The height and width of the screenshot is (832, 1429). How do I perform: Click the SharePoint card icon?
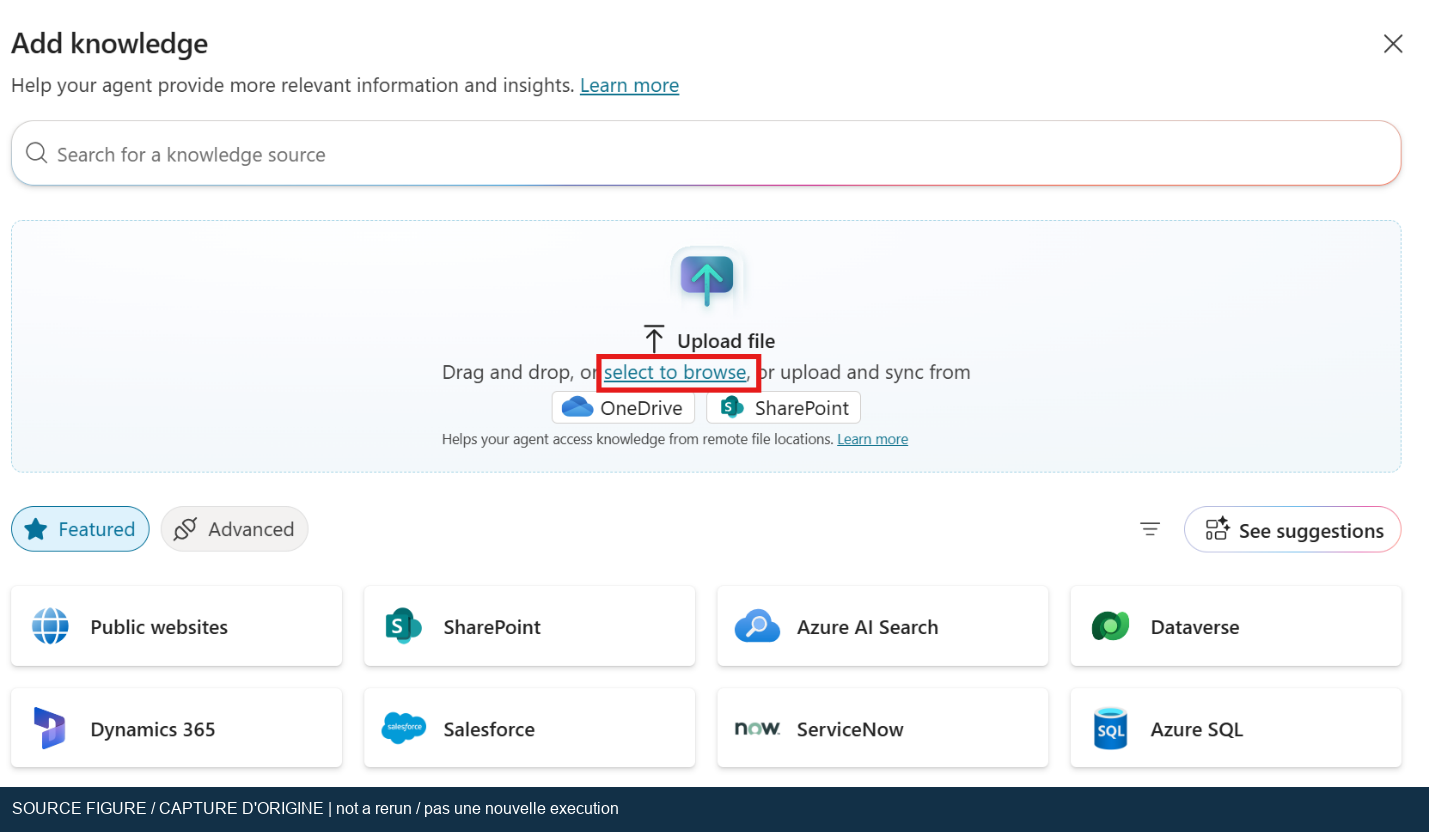point(403,627)
